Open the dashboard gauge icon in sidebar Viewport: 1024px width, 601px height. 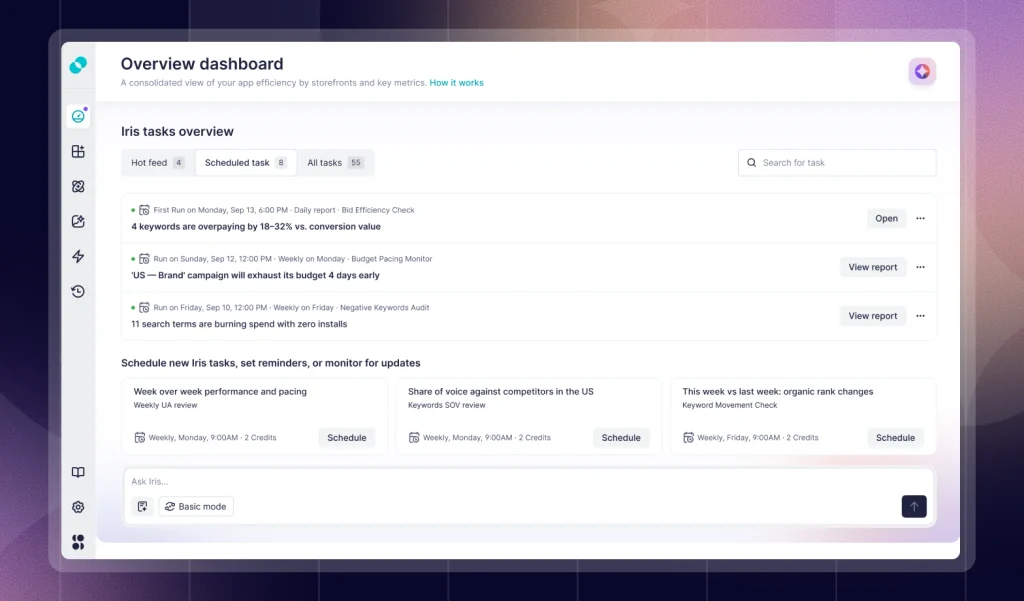coord(78,116)
